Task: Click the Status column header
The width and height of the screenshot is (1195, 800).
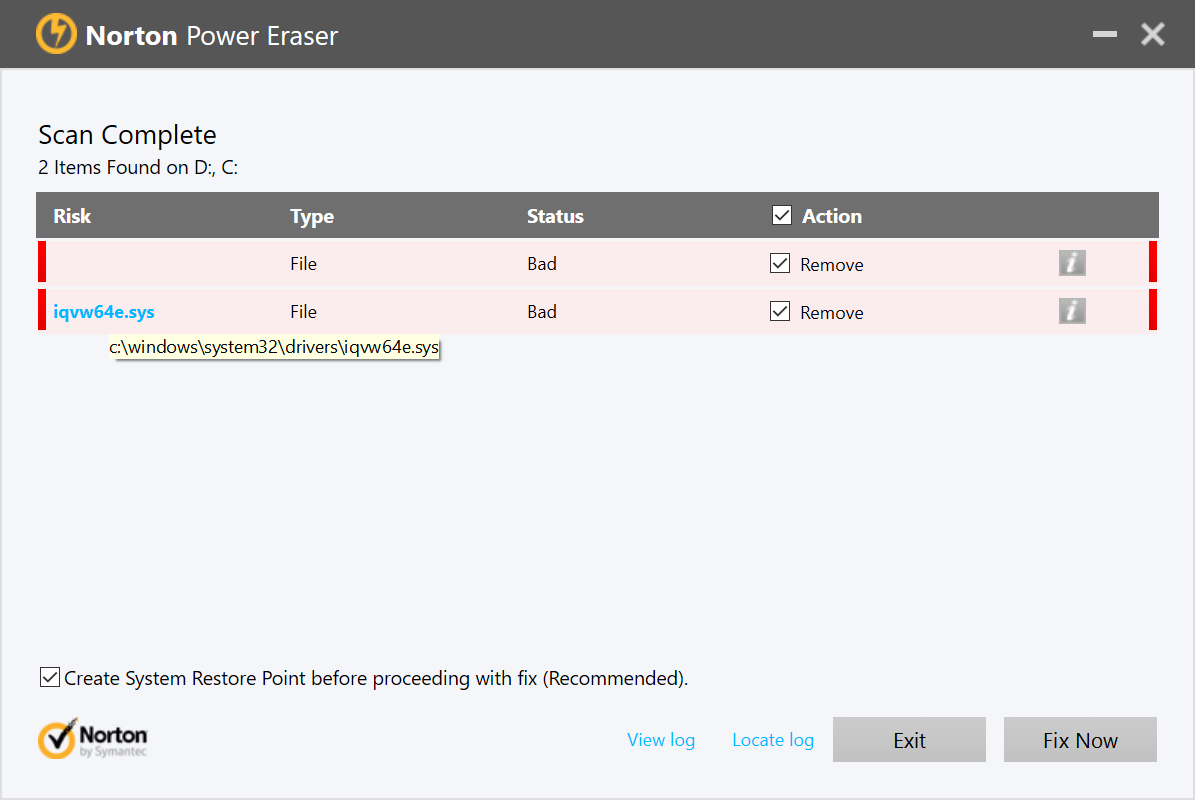Action: 555,216
